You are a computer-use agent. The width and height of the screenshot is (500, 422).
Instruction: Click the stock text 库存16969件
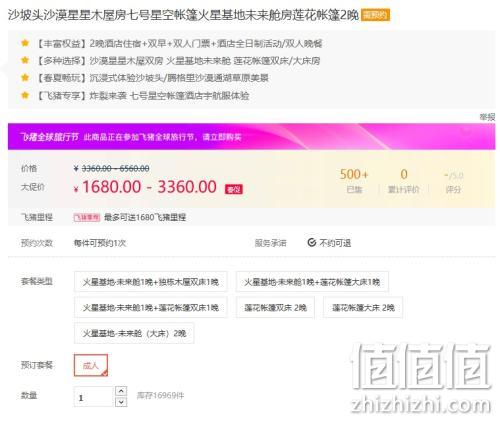tap(160, 396)
